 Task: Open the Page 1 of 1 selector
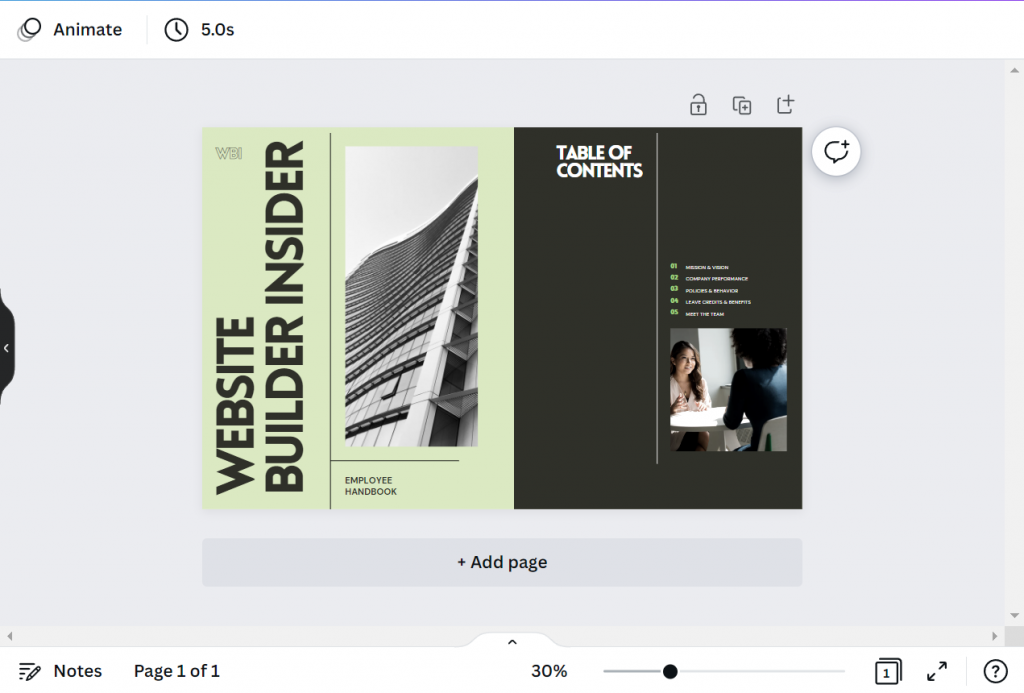tap(176, 671)
